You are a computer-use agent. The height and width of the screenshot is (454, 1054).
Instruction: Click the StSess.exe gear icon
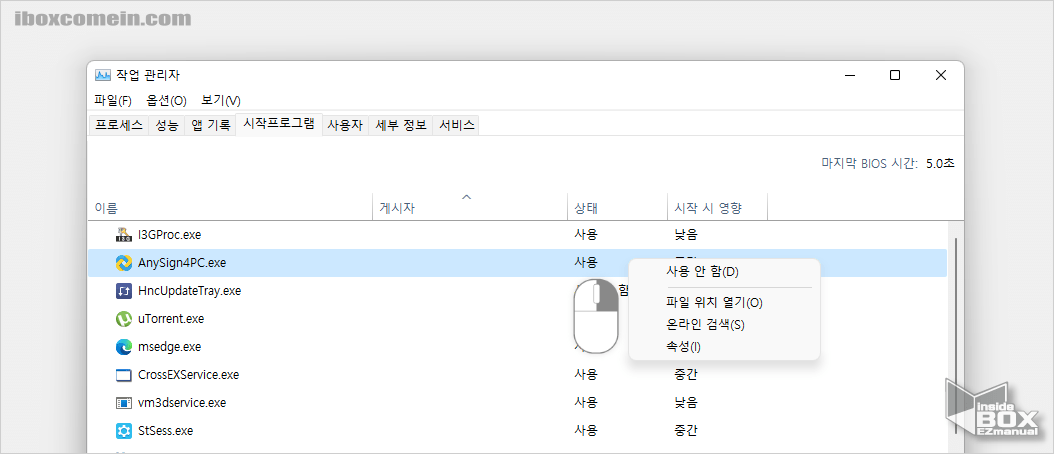pos(124,430)
